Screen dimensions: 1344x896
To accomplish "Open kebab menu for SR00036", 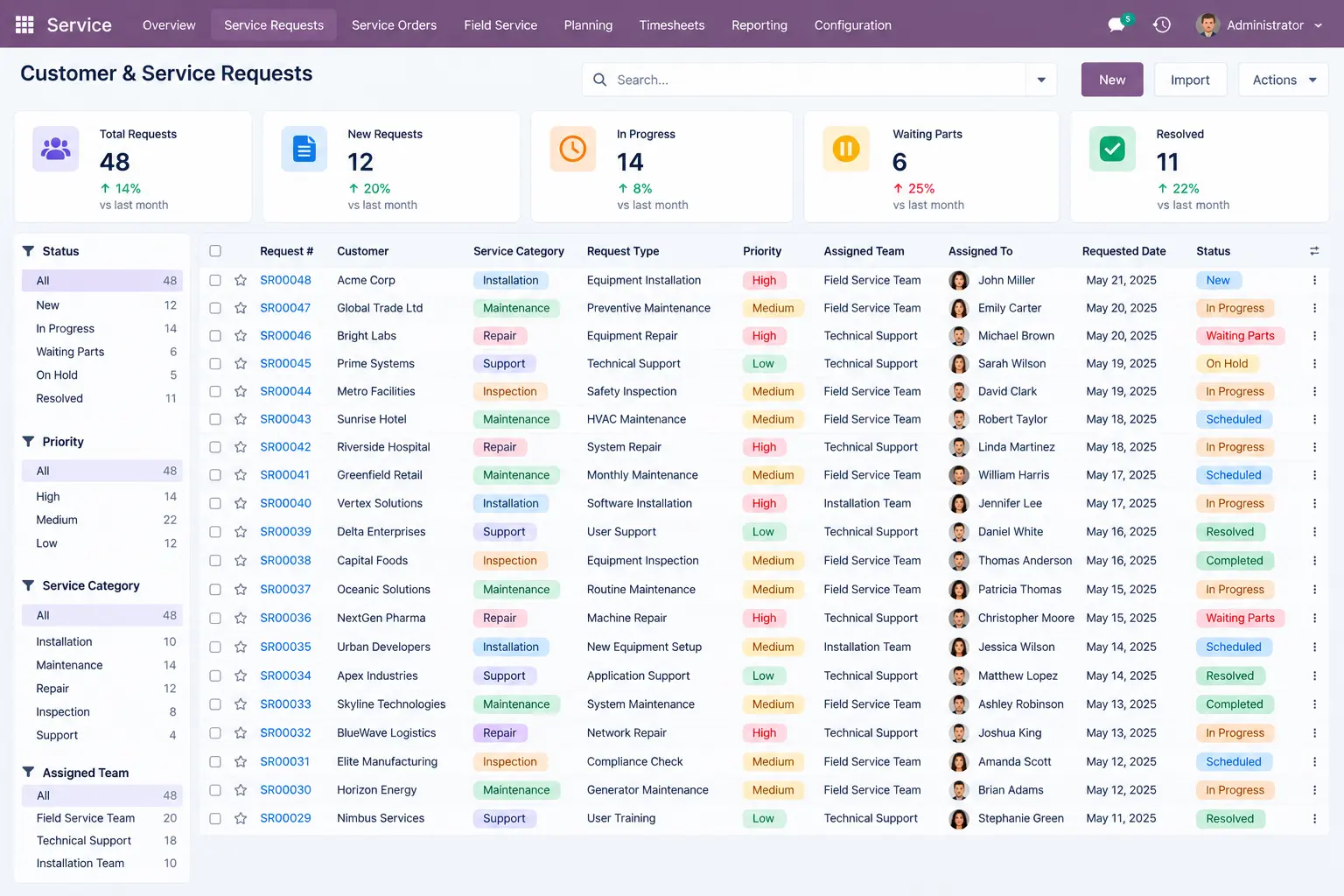I will 1314,618.
